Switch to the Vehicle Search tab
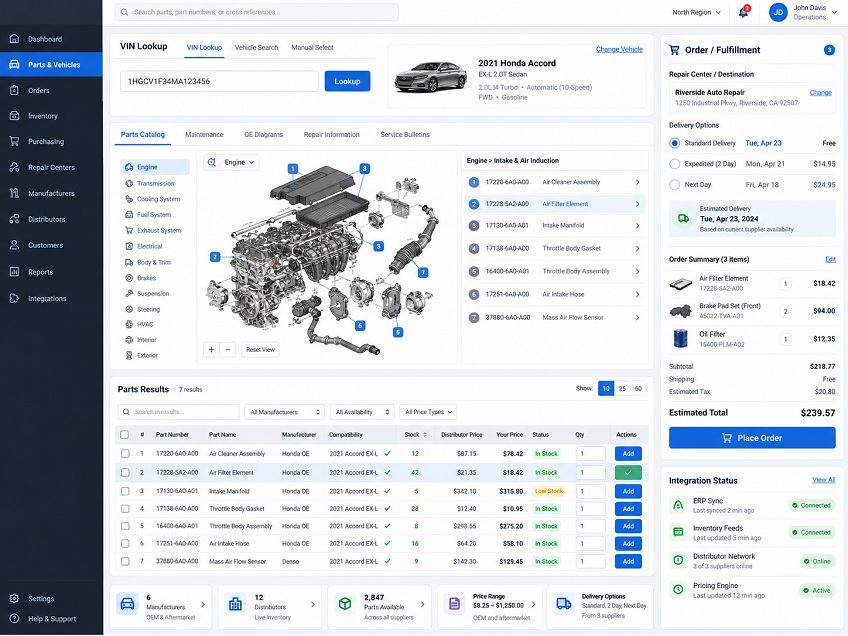 pos(256,48)
